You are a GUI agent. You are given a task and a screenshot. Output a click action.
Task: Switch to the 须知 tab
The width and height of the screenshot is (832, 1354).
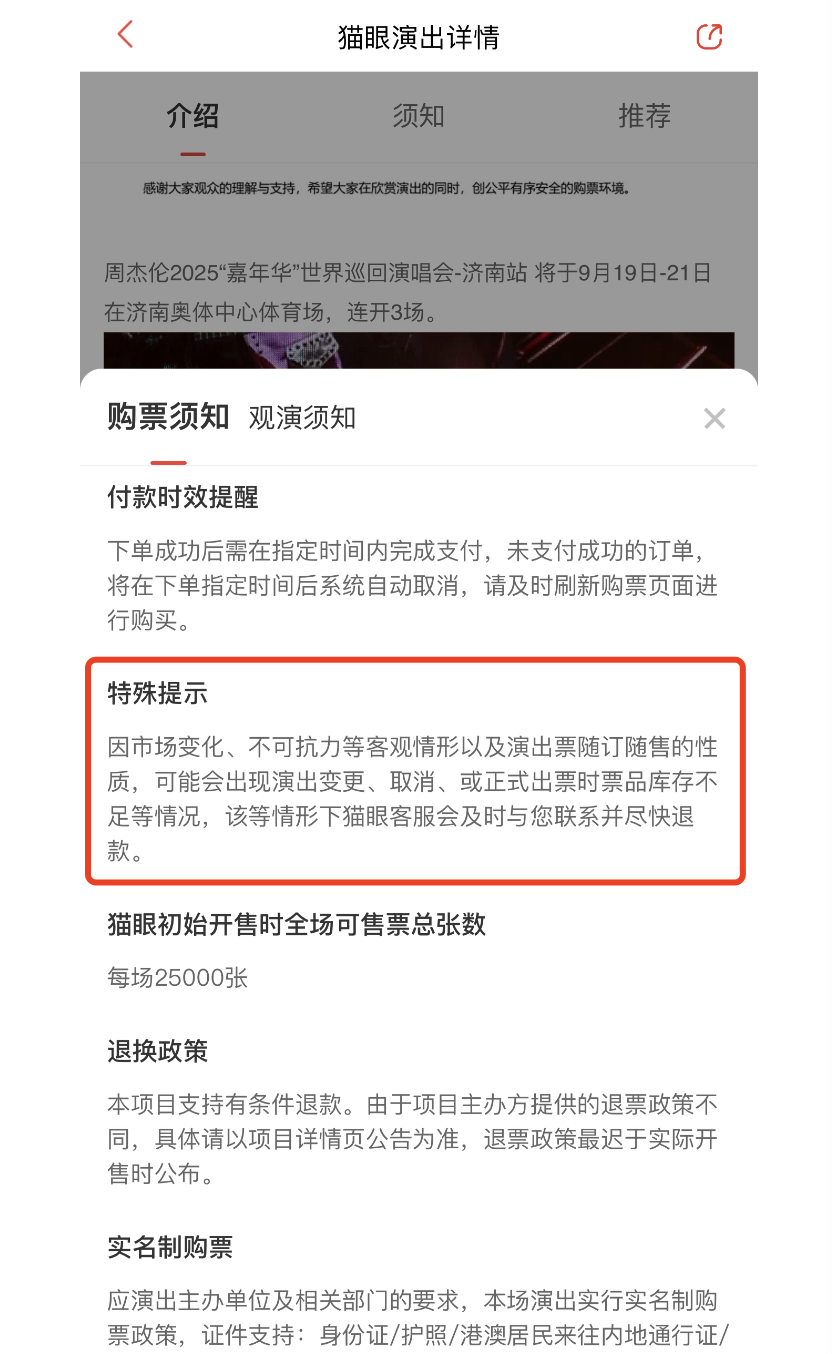point(418,116)
